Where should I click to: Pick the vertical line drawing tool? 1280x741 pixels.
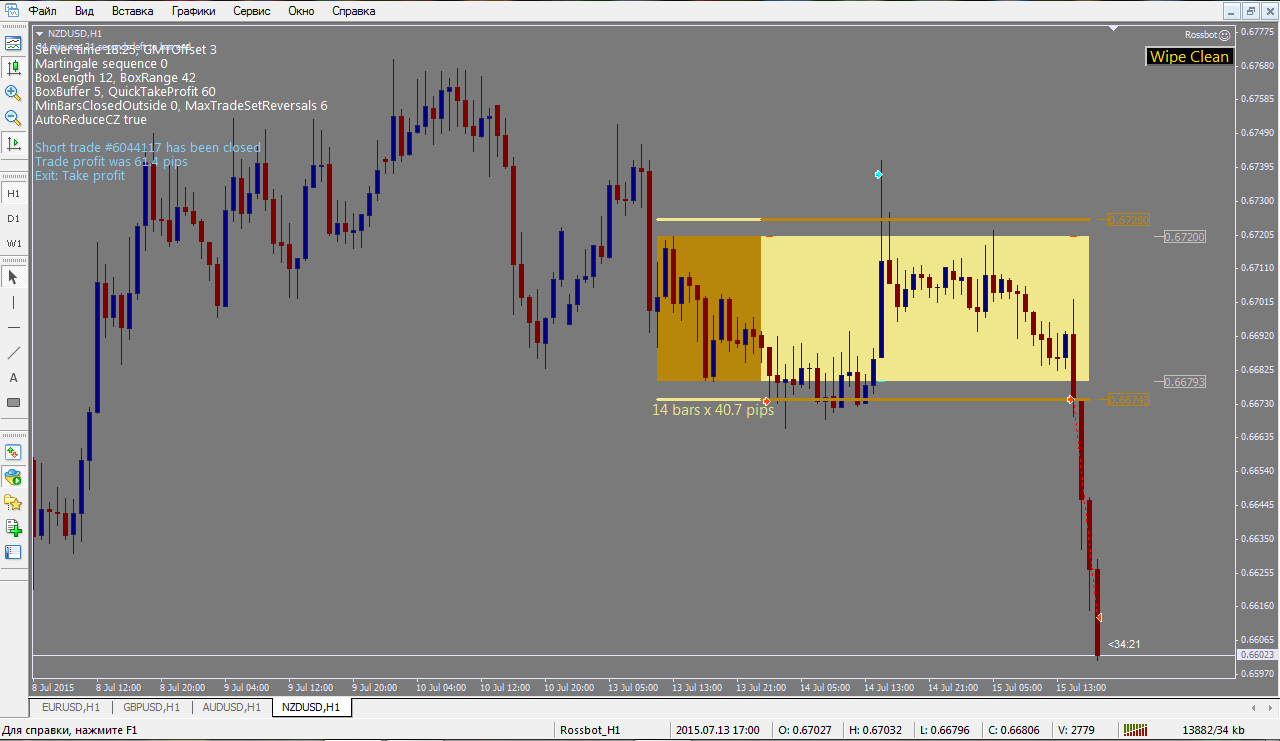(x=13, y=302)
